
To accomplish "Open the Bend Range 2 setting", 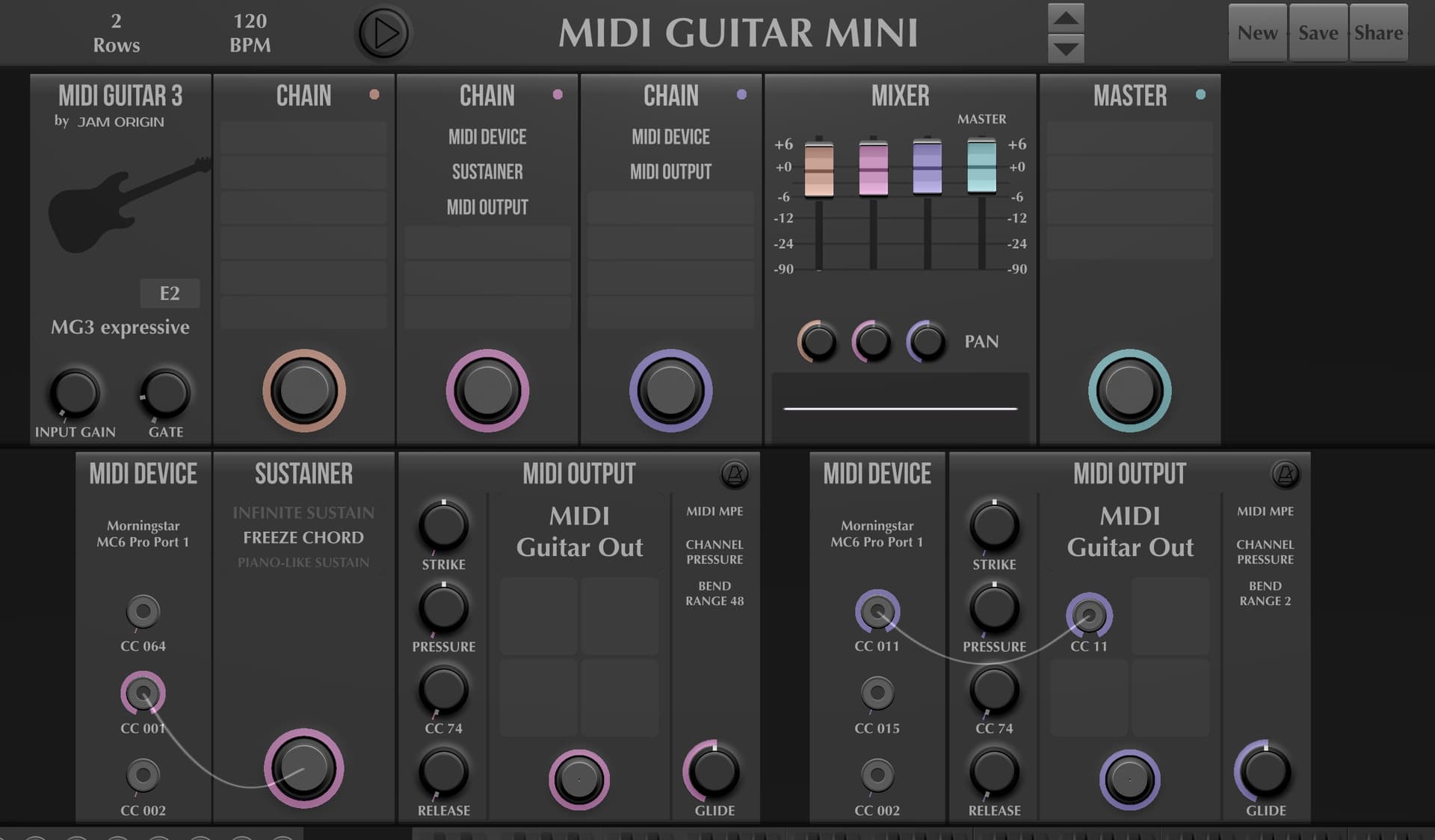I will coord(1265,593).
